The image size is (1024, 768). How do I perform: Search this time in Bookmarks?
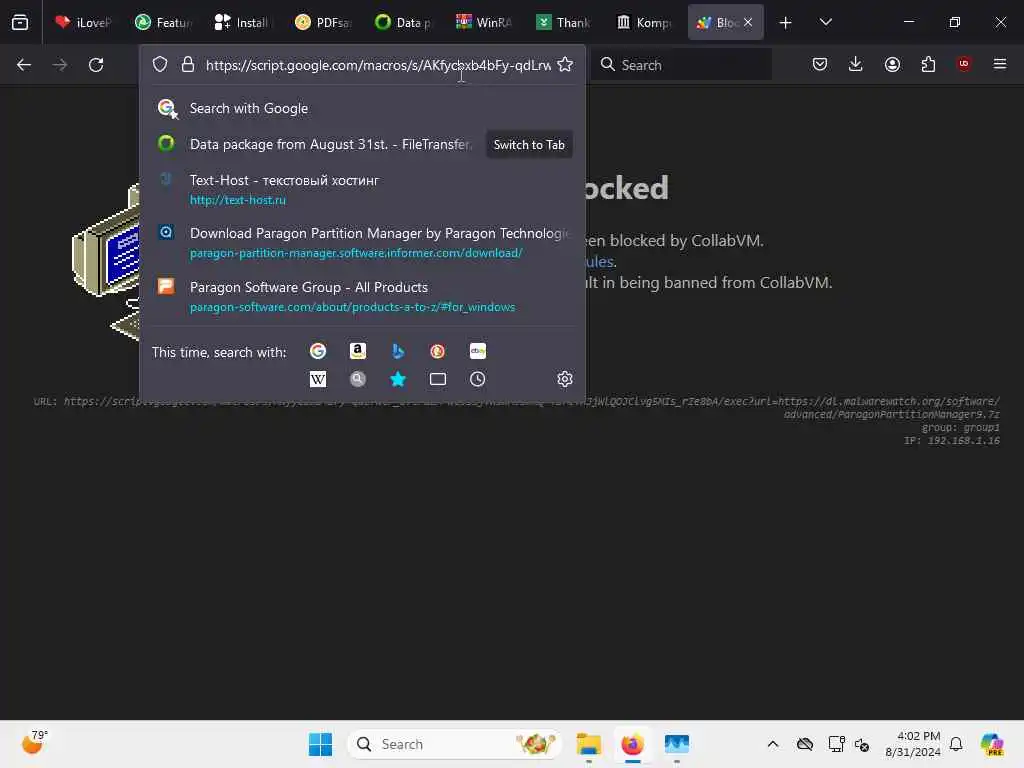click(398, 379)
